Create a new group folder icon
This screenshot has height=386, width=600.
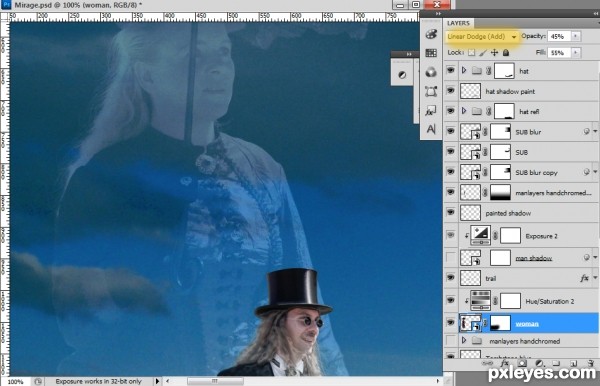point(556,363)
